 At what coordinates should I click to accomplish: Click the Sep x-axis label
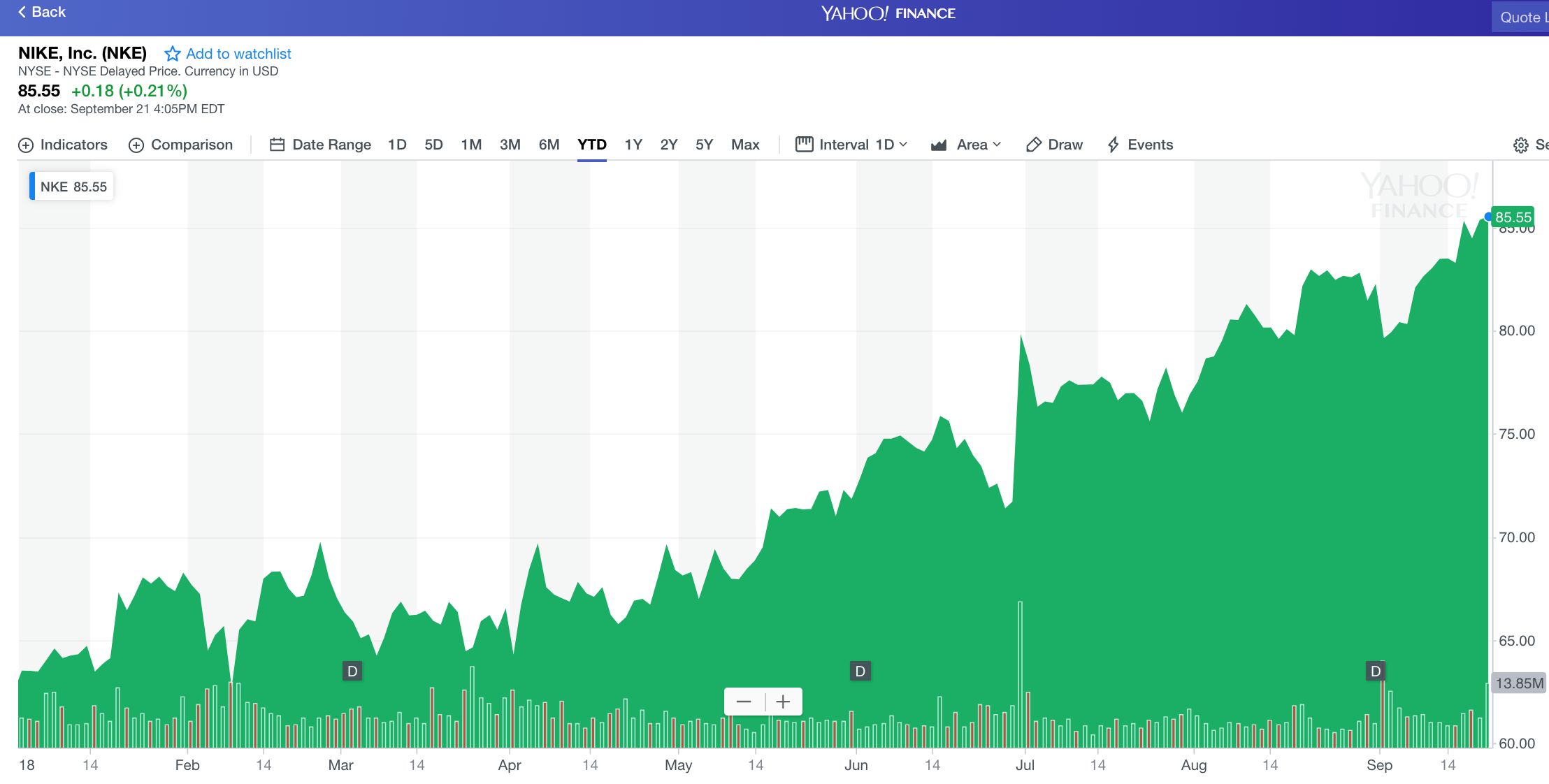(1379, 765)
